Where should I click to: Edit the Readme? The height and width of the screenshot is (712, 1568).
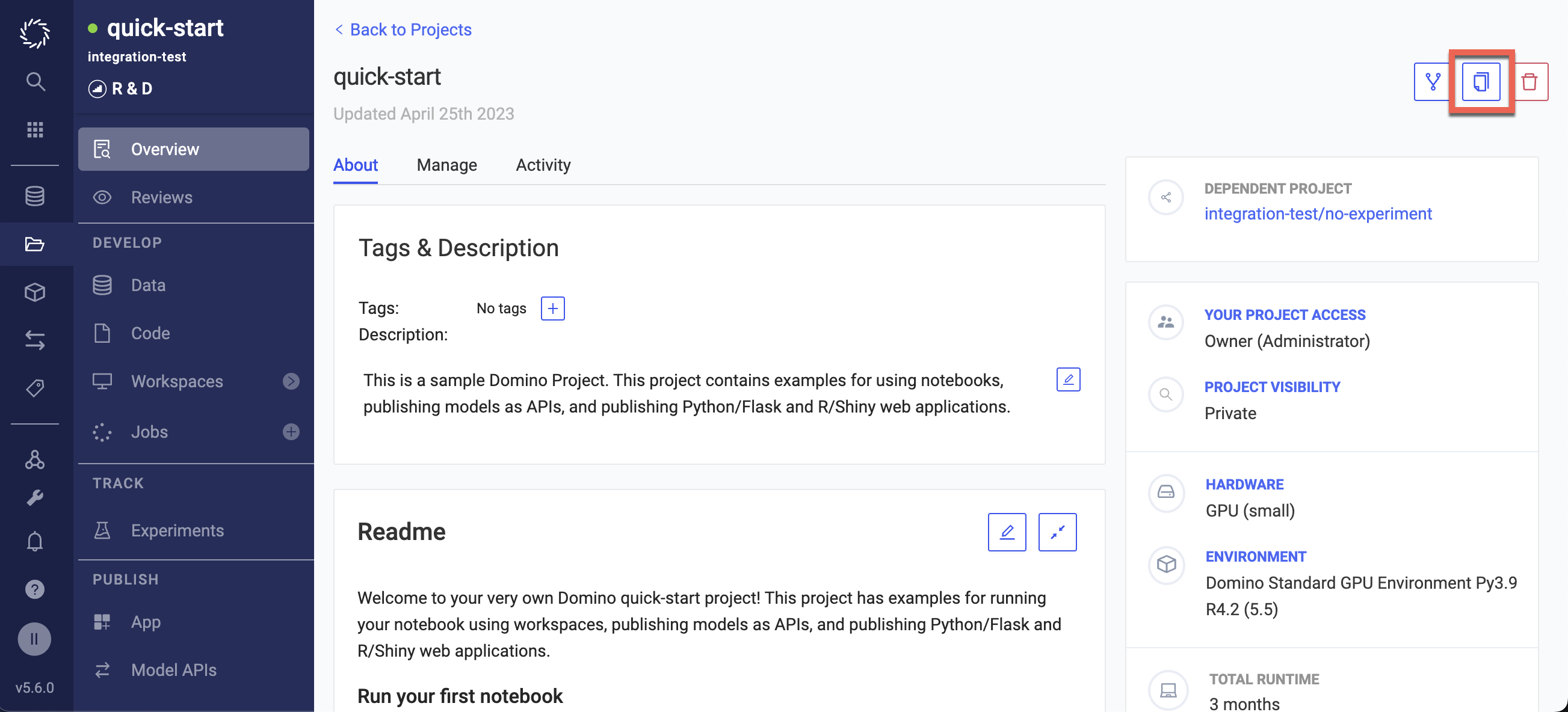click(x=1007, y=532)
